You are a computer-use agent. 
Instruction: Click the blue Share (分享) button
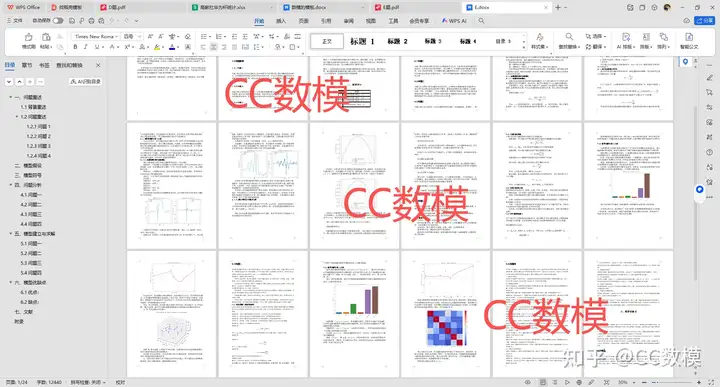pyautogui.click(x=704, y=21)
